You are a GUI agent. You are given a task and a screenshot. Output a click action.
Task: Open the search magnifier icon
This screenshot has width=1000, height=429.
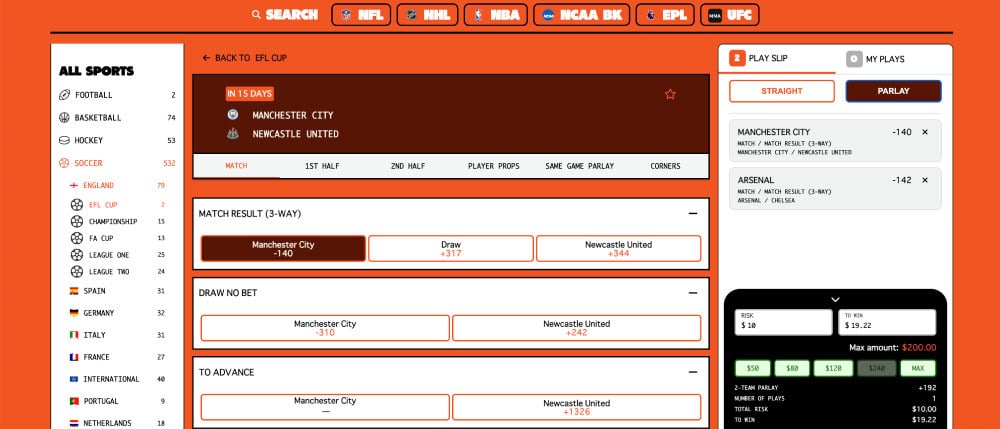256,15
